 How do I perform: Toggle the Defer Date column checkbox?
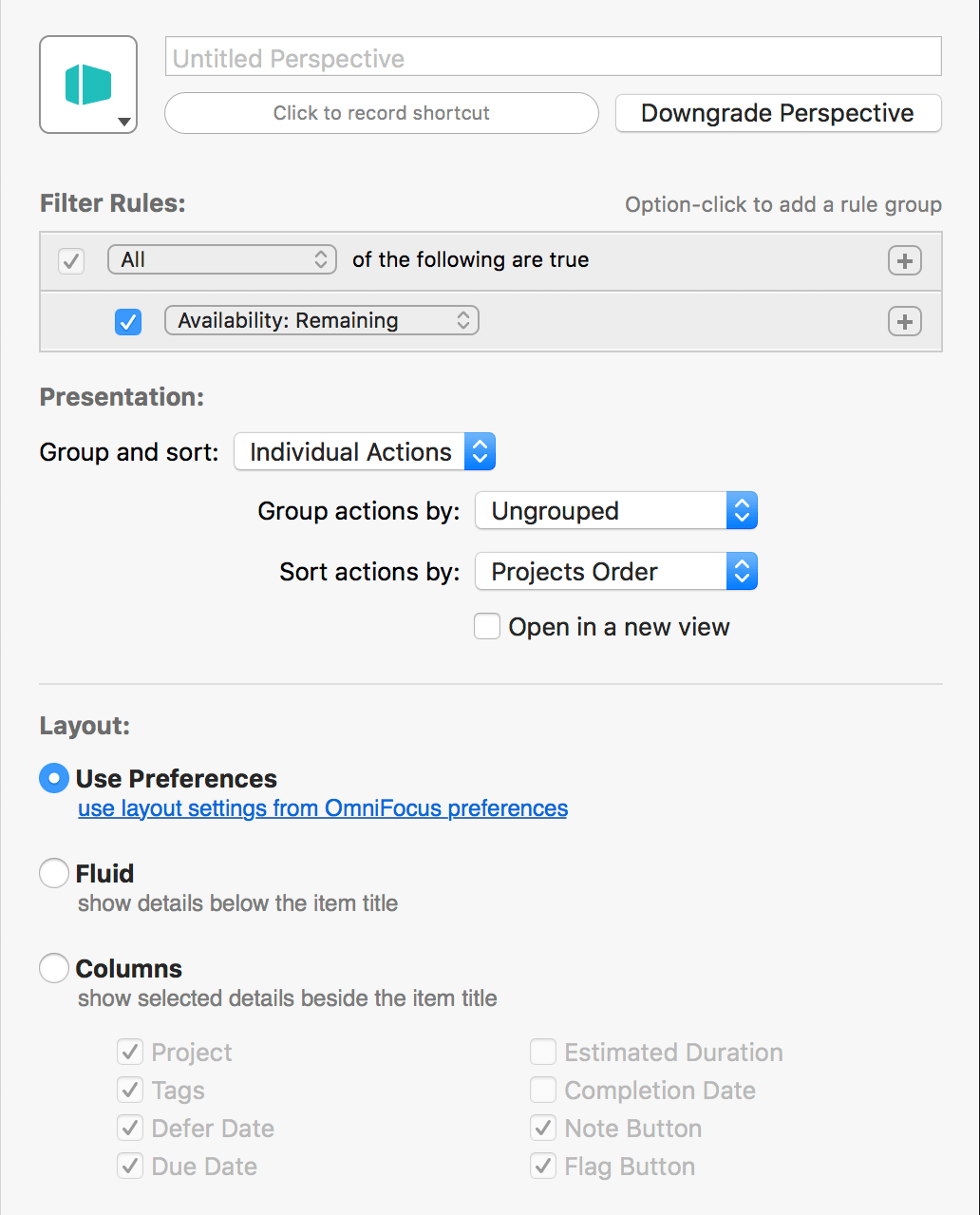point(130,1129)
